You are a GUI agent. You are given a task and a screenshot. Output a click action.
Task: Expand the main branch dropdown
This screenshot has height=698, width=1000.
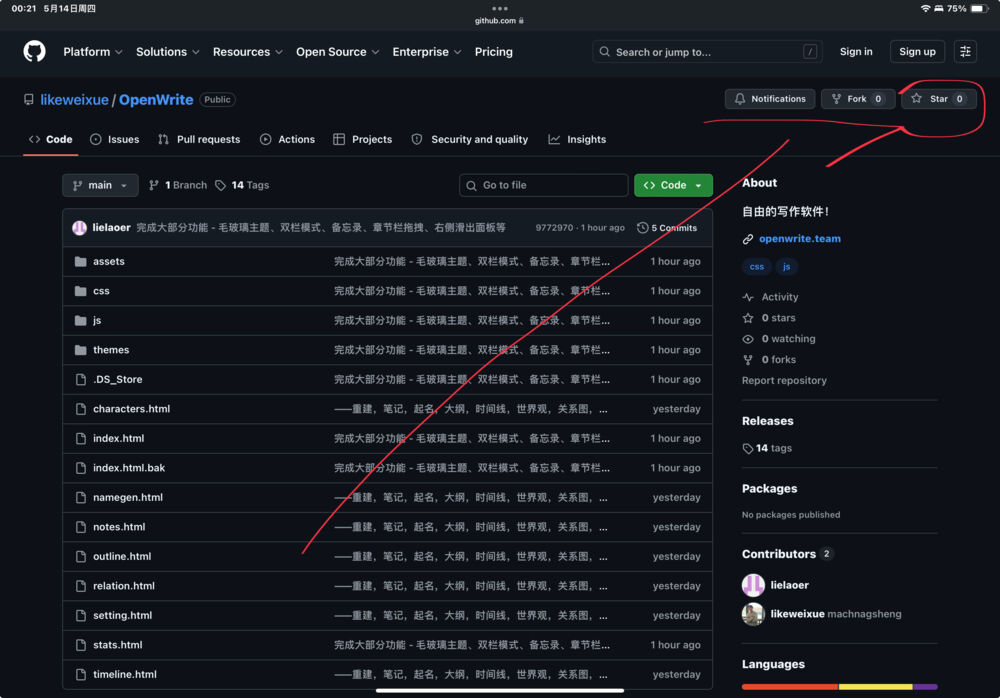click(100, 185)
